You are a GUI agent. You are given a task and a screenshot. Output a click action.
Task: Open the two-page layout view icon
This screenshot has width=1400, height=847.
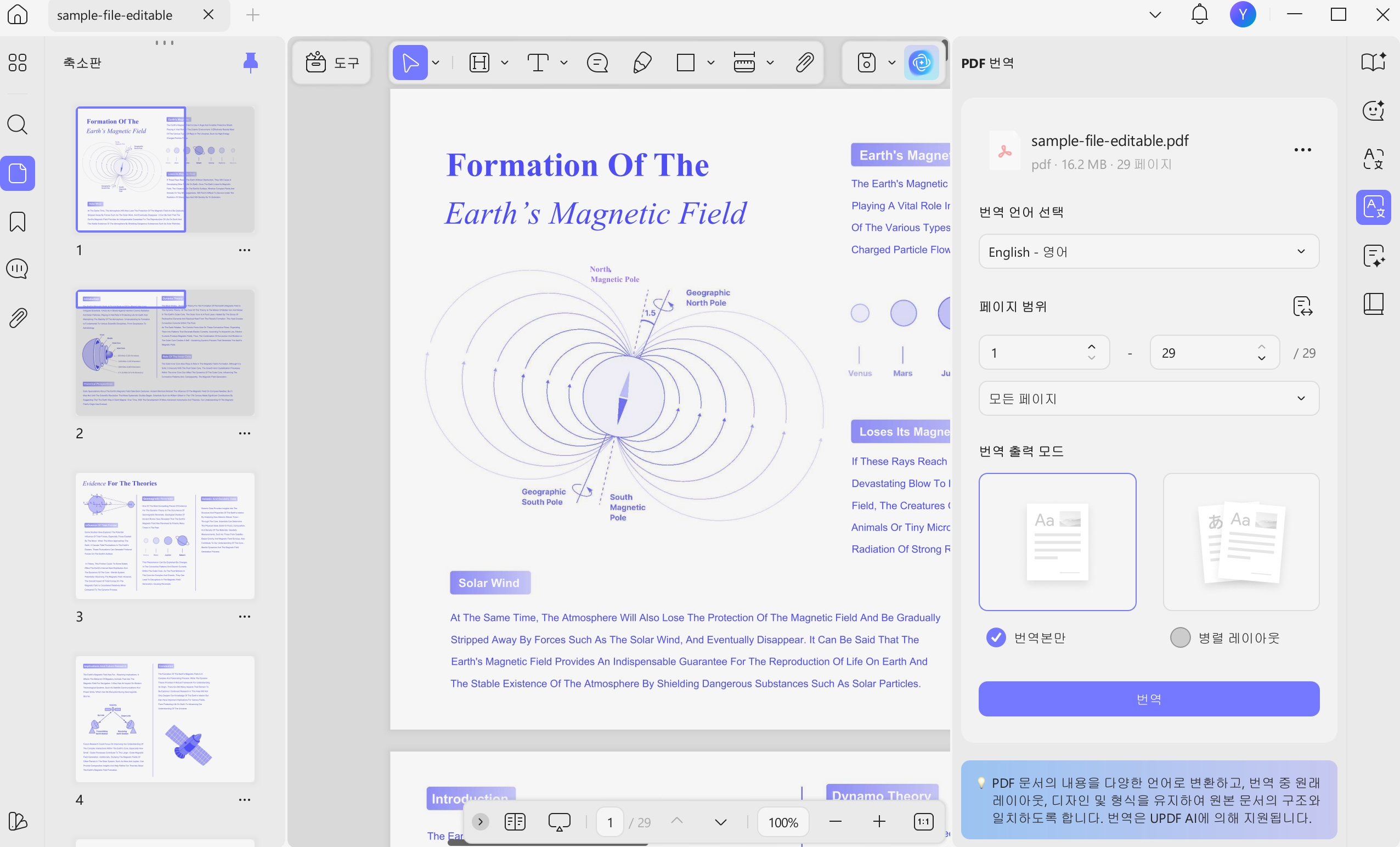click(x=515, y=821)
